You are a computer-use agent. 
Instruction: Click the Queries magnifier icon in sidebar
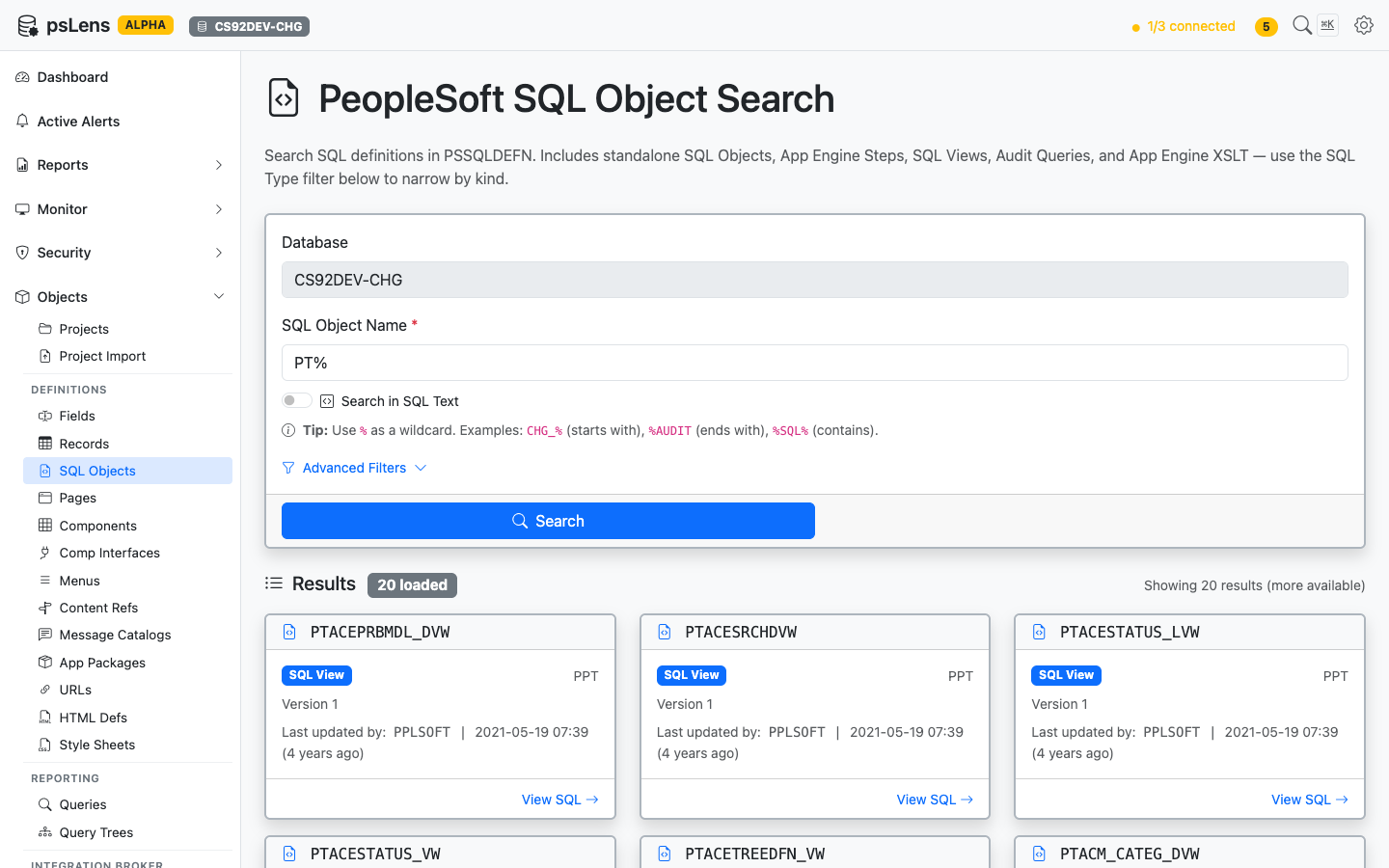[45, 804]
